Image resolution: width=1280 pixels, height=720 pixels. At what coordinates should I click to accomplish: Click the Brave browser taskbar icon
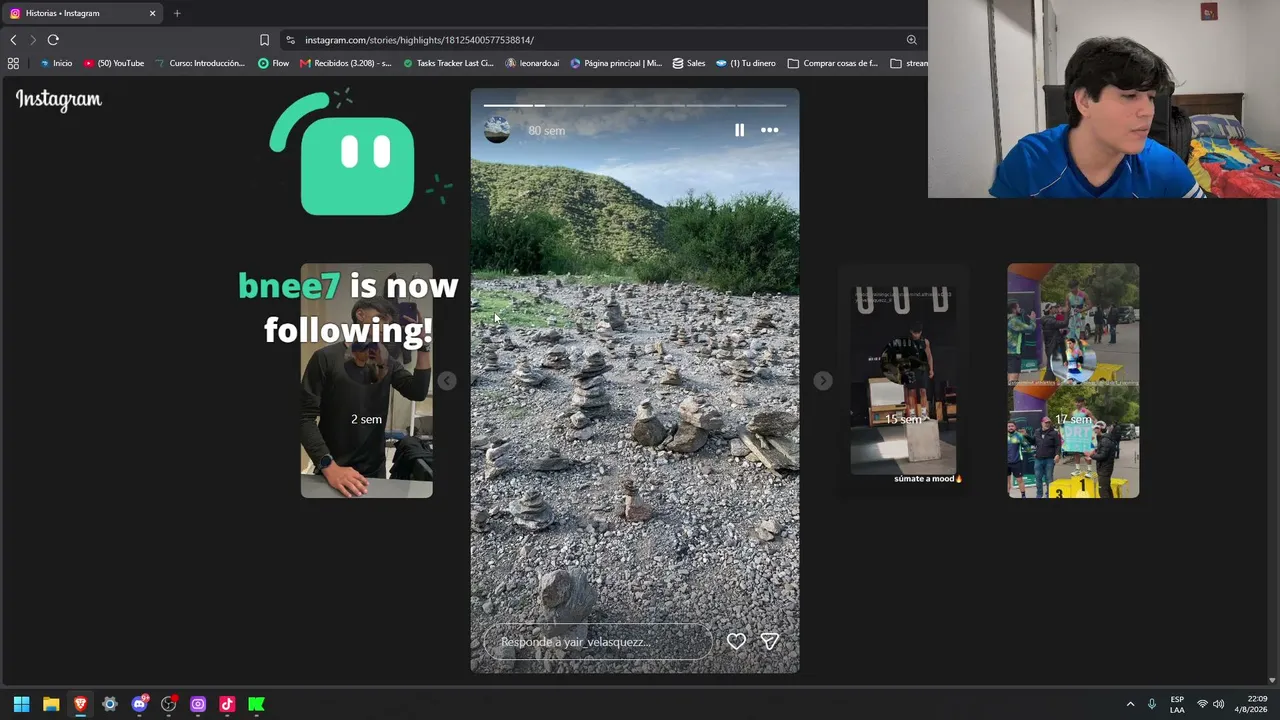(80, 704)
